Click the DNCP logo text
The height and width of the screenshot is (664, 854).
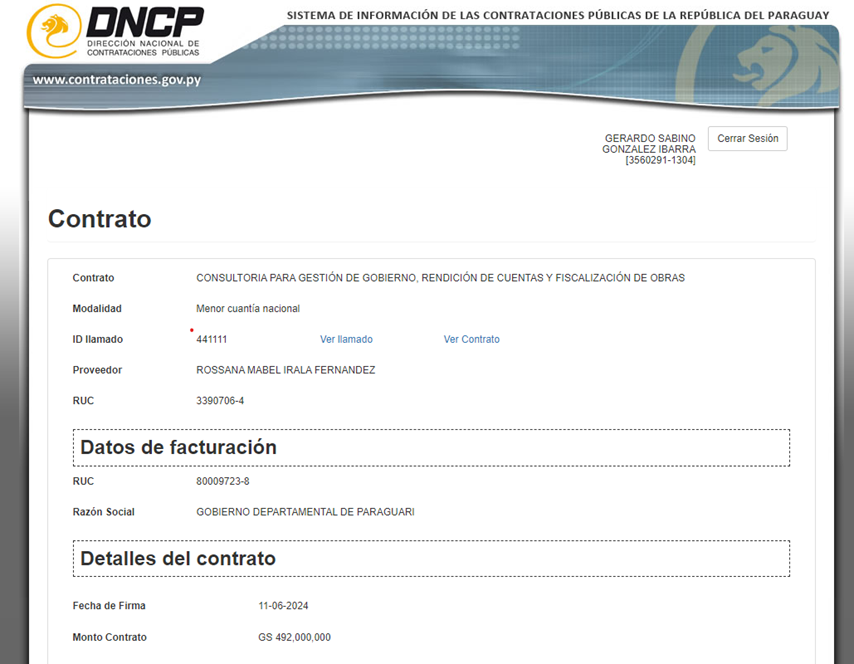click(144, 22)
